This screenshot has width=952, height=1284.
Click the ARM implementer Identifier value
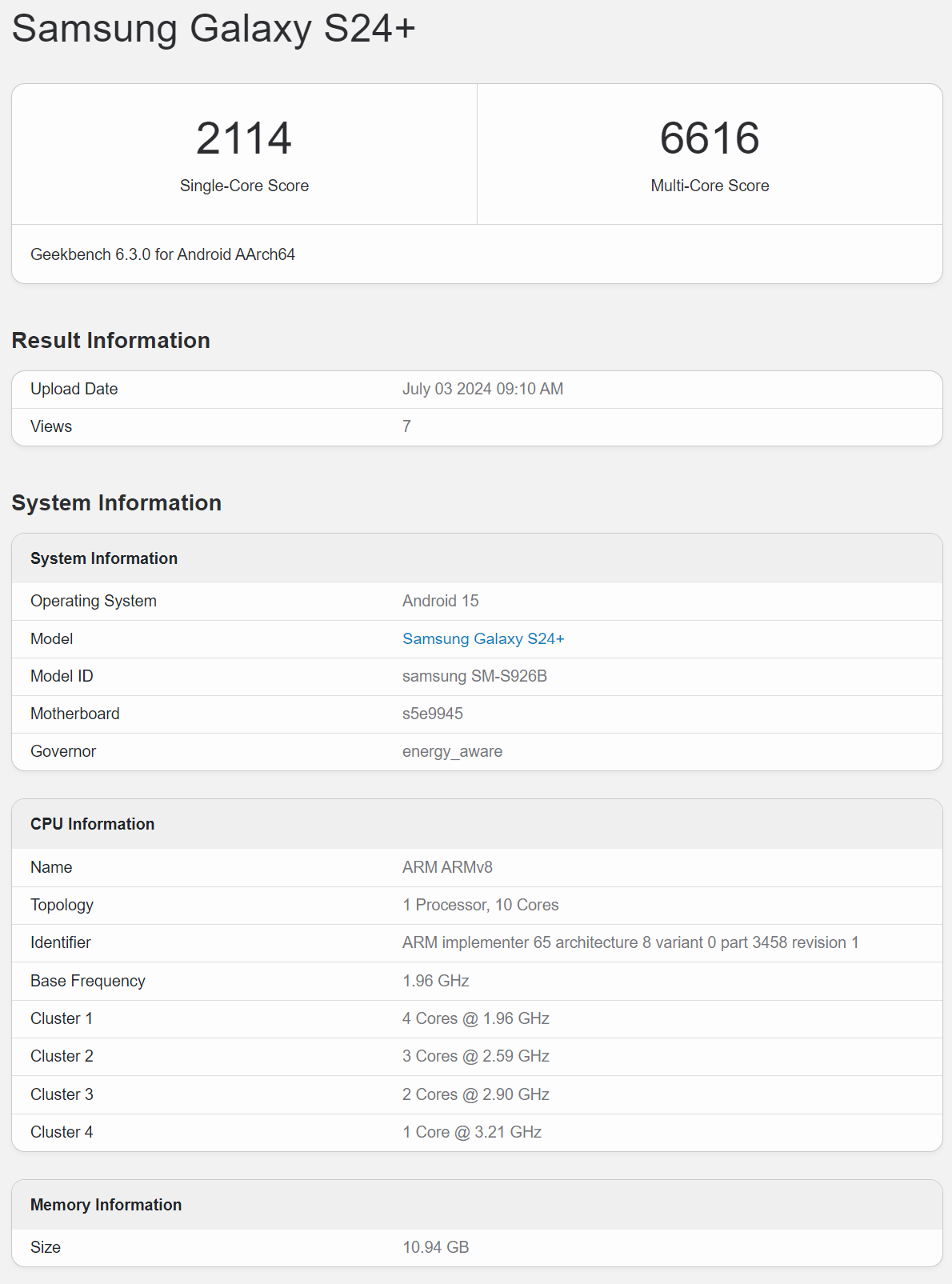point(630,942)
